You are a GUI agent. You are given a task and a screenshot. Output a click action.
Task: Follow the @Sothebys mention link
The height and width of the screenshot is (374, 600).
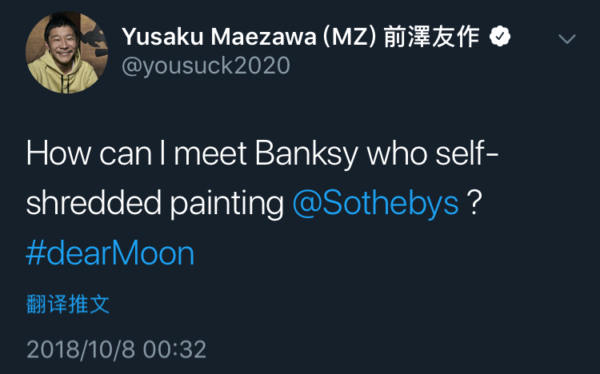(x=375, y=203)
